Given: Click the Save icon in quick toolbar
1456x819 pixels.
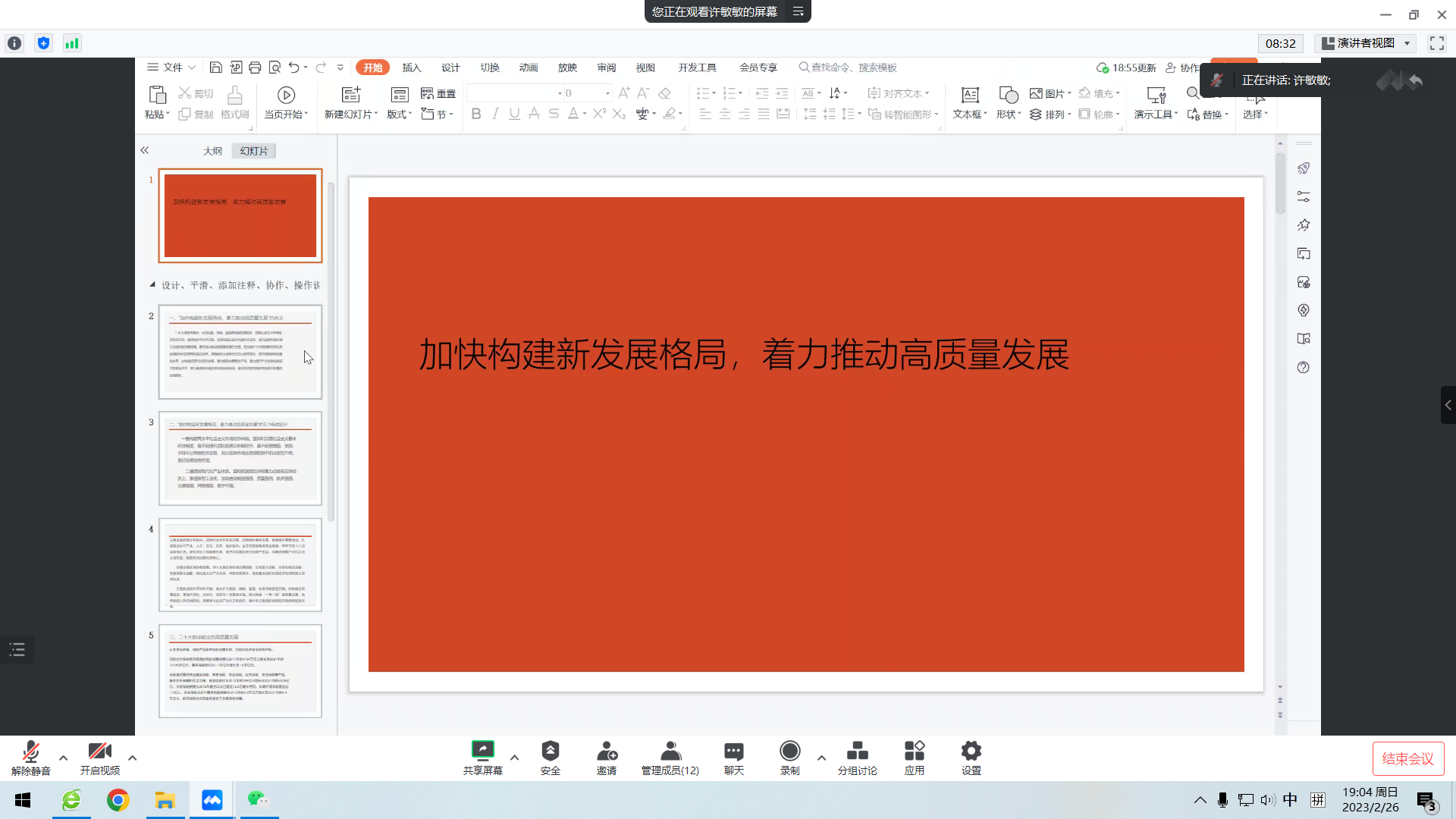Looking at the screenshot, I should tap(215, 67).
